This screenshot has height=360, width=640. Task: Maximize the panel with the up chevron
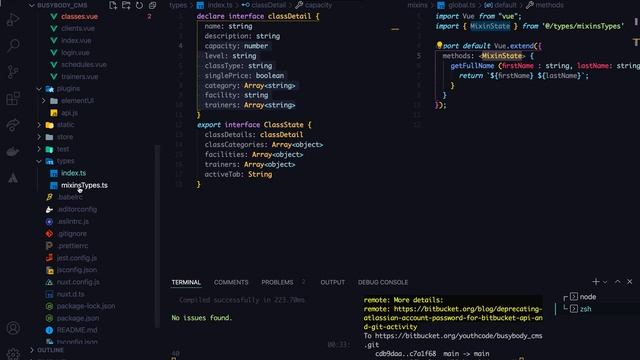point(618,282)
